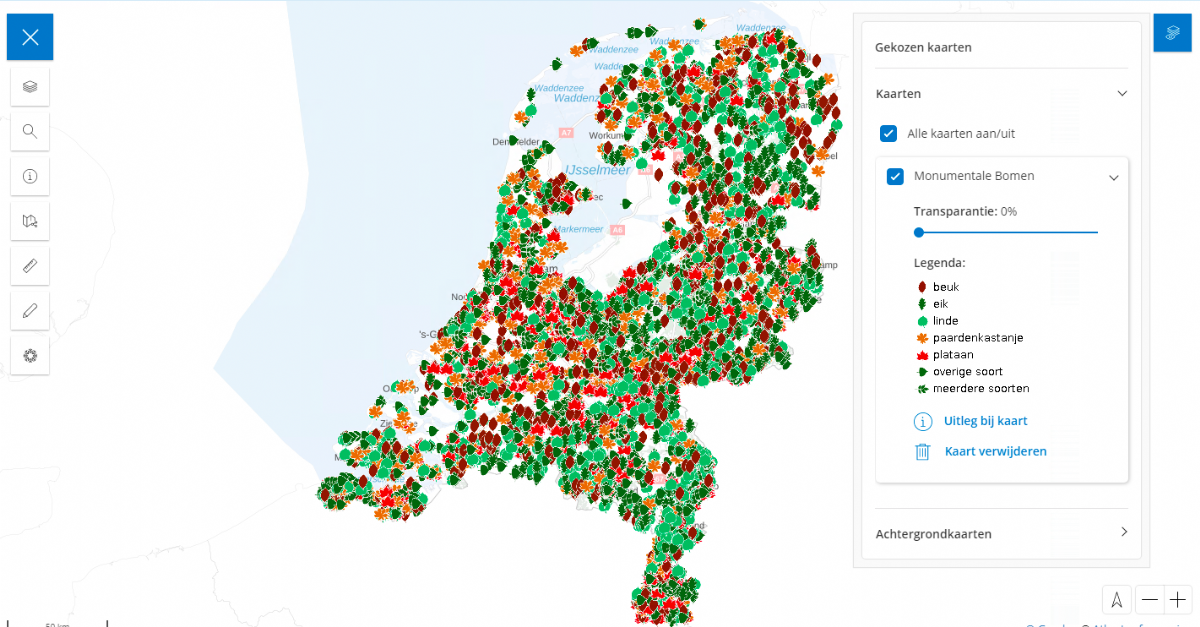Collapse the Monumentale Bomen layer details

point(1113,177)
